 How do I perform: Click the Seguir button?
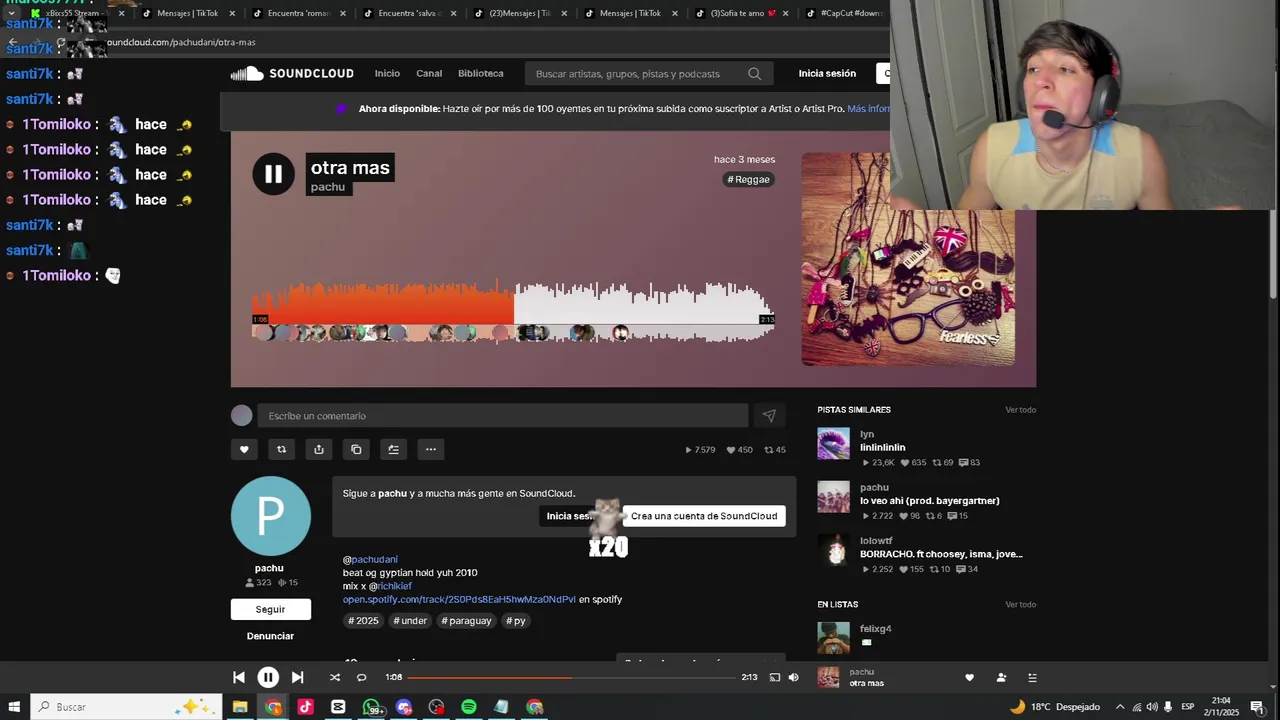[x=270, y=609]
